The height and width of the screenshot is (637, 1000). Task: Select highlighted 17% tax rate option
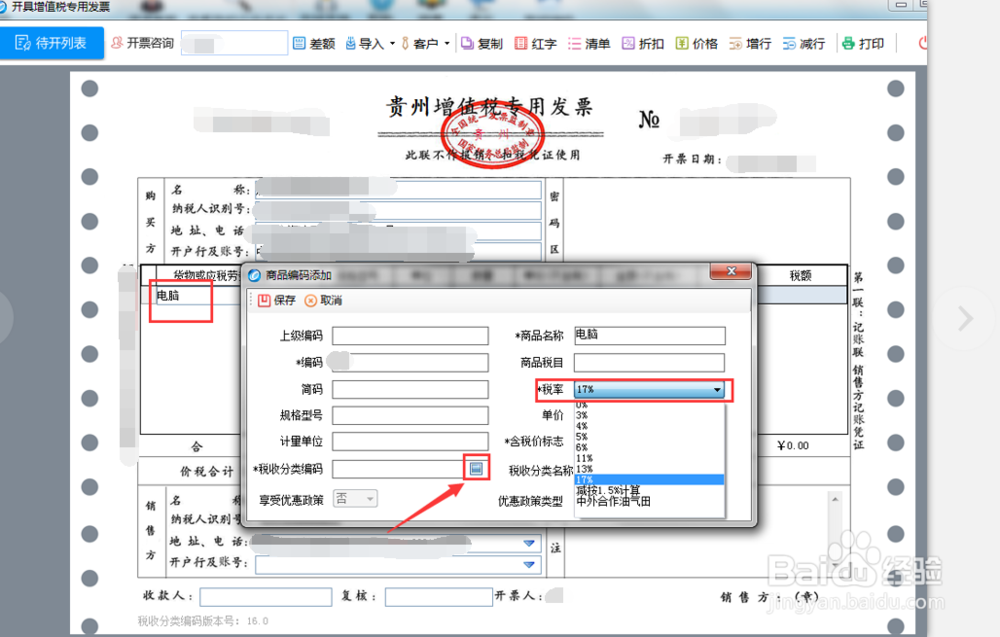click(x=649, y=480)
